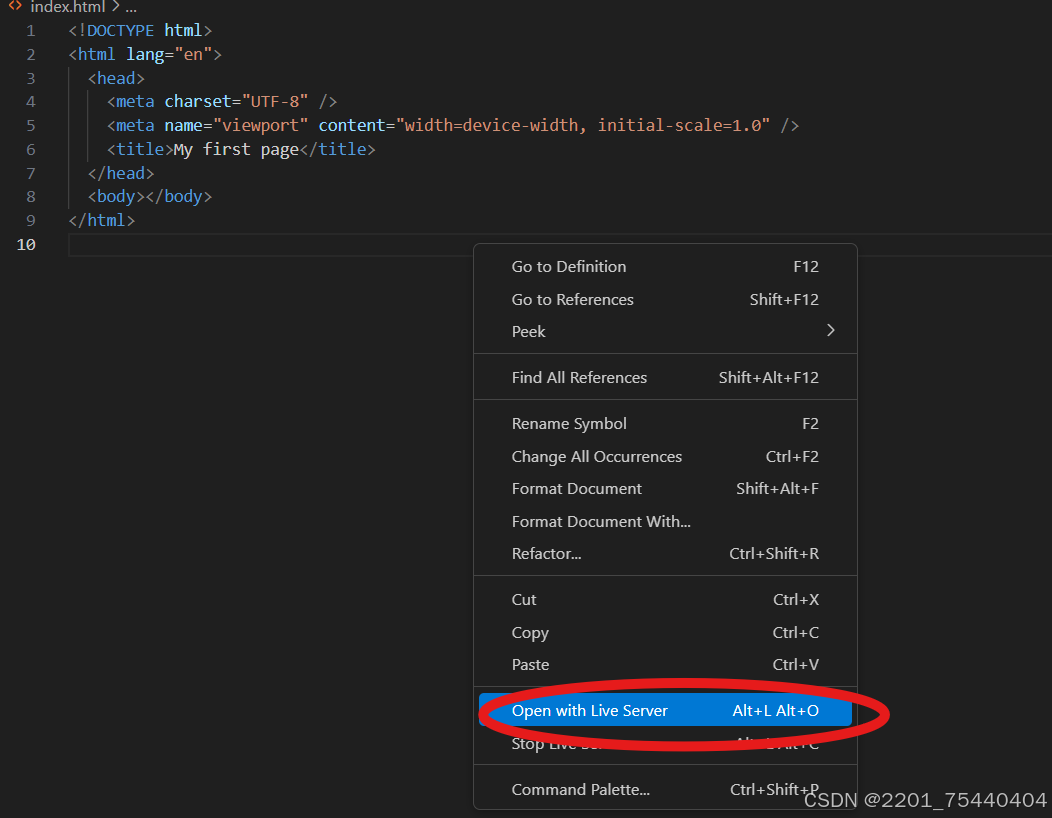Click Find All References
The height and width of the screenshot is (818, 1052).
click(665, 378)
